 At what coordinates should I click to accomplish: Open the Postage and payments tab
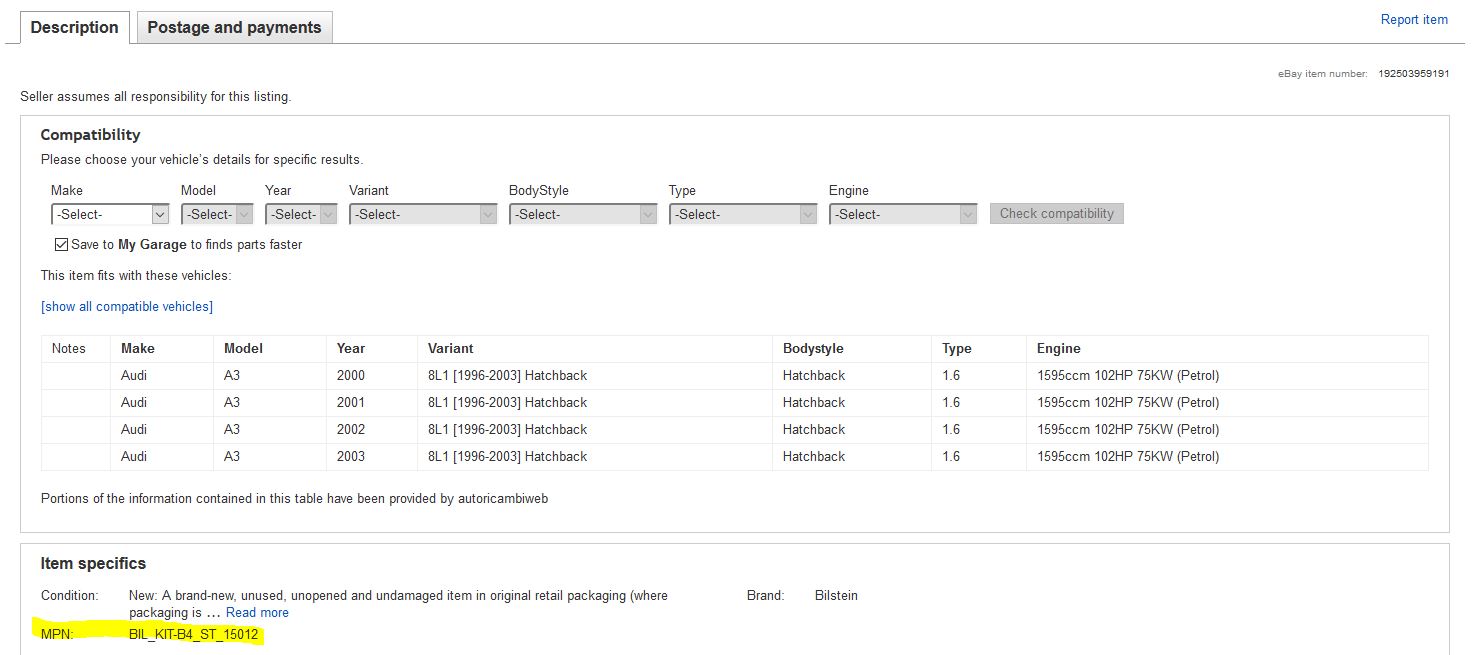click(234, 28)
